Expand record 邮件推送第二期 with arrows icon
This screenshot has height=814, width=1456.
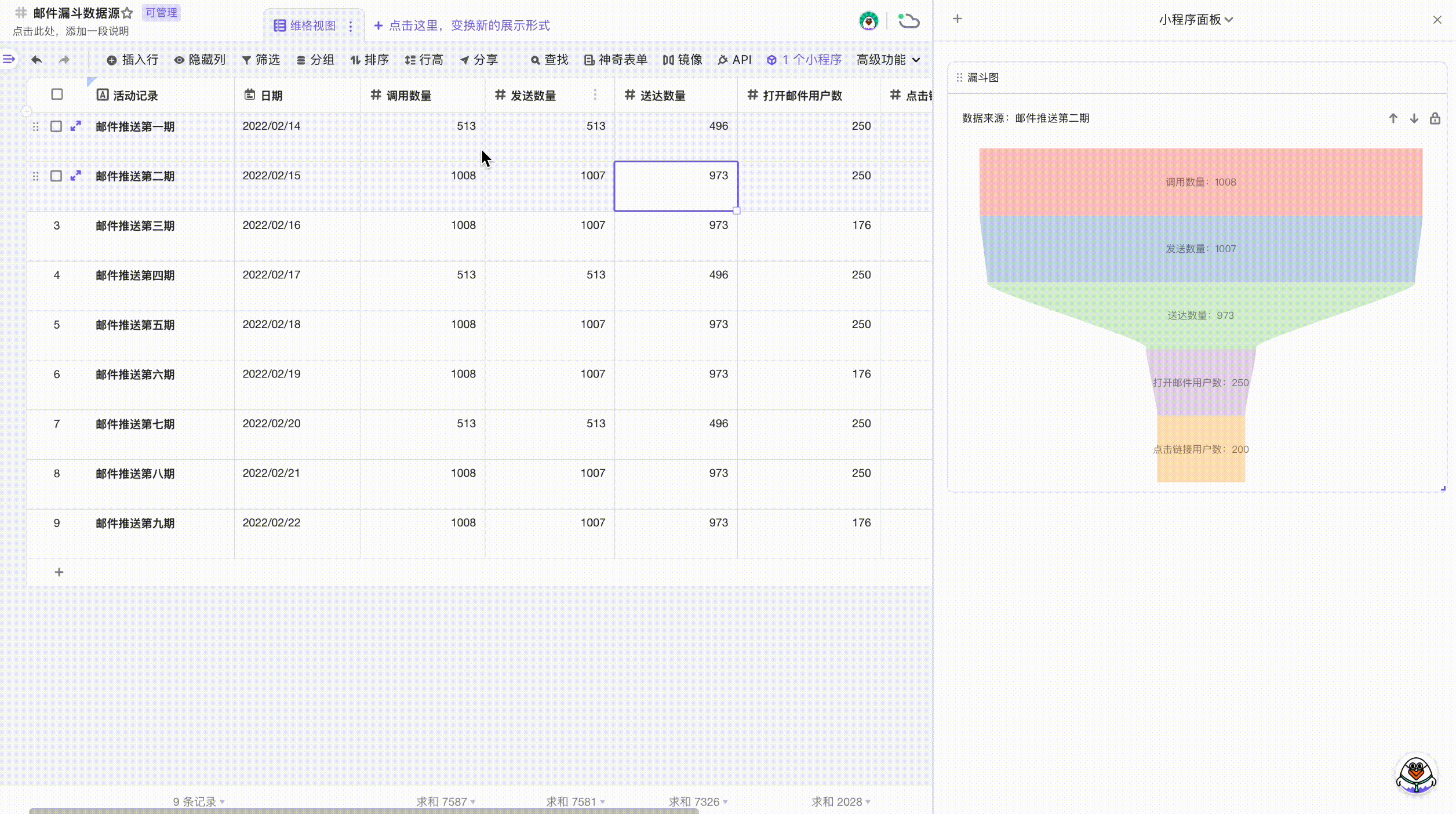click(x=75, y=176)
